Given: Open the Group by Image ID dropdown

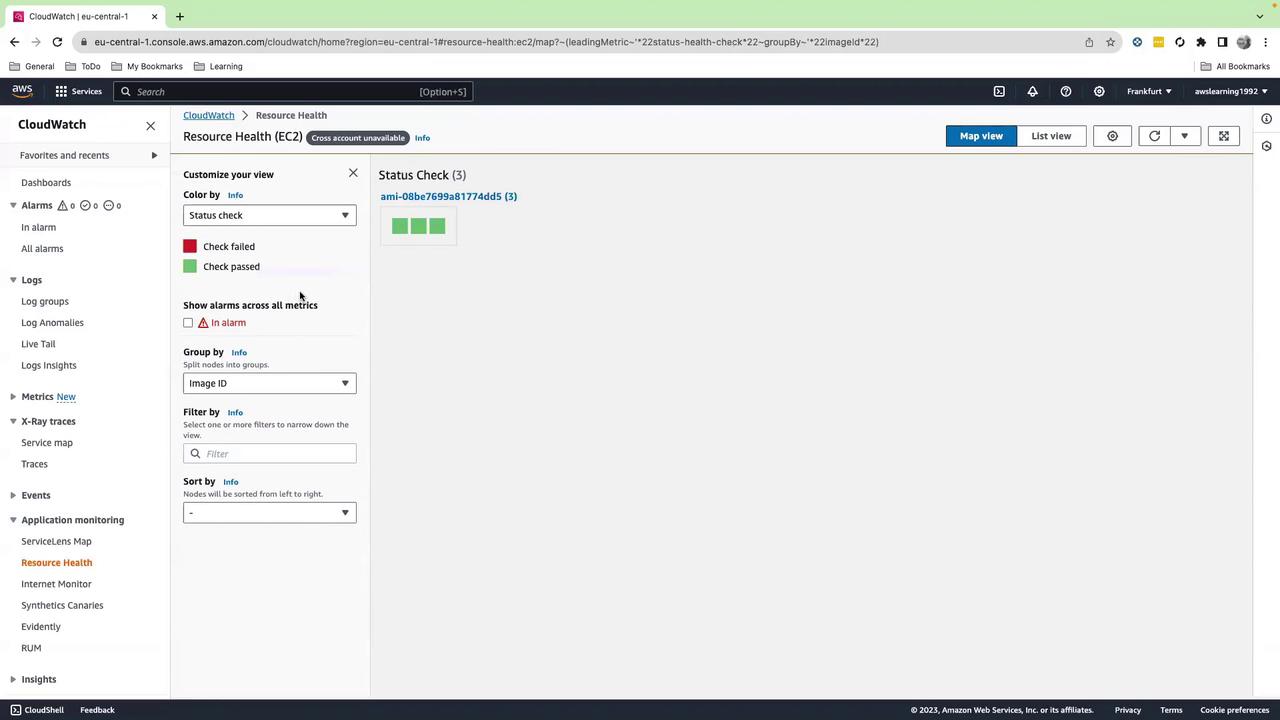Looking at the screenshot, I should tap(269, 383).
